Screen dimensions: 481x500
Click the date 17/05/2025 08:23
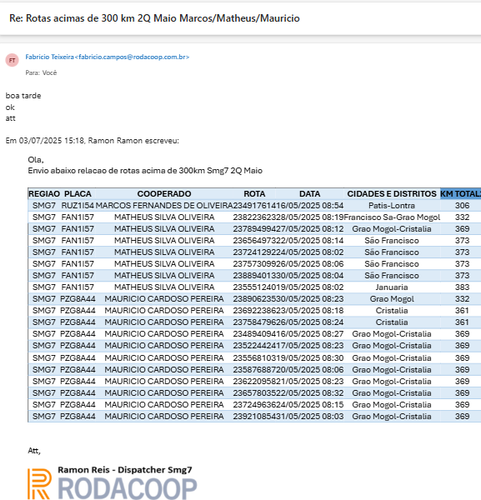[310, 345]
